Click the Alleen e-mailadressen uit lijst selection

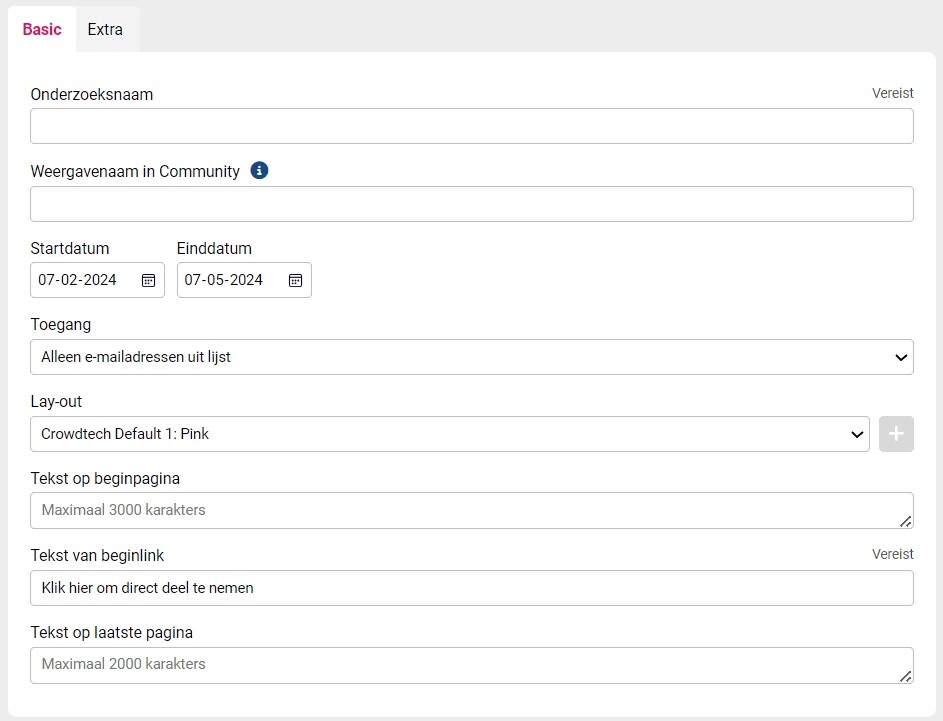tap(472, 357)
